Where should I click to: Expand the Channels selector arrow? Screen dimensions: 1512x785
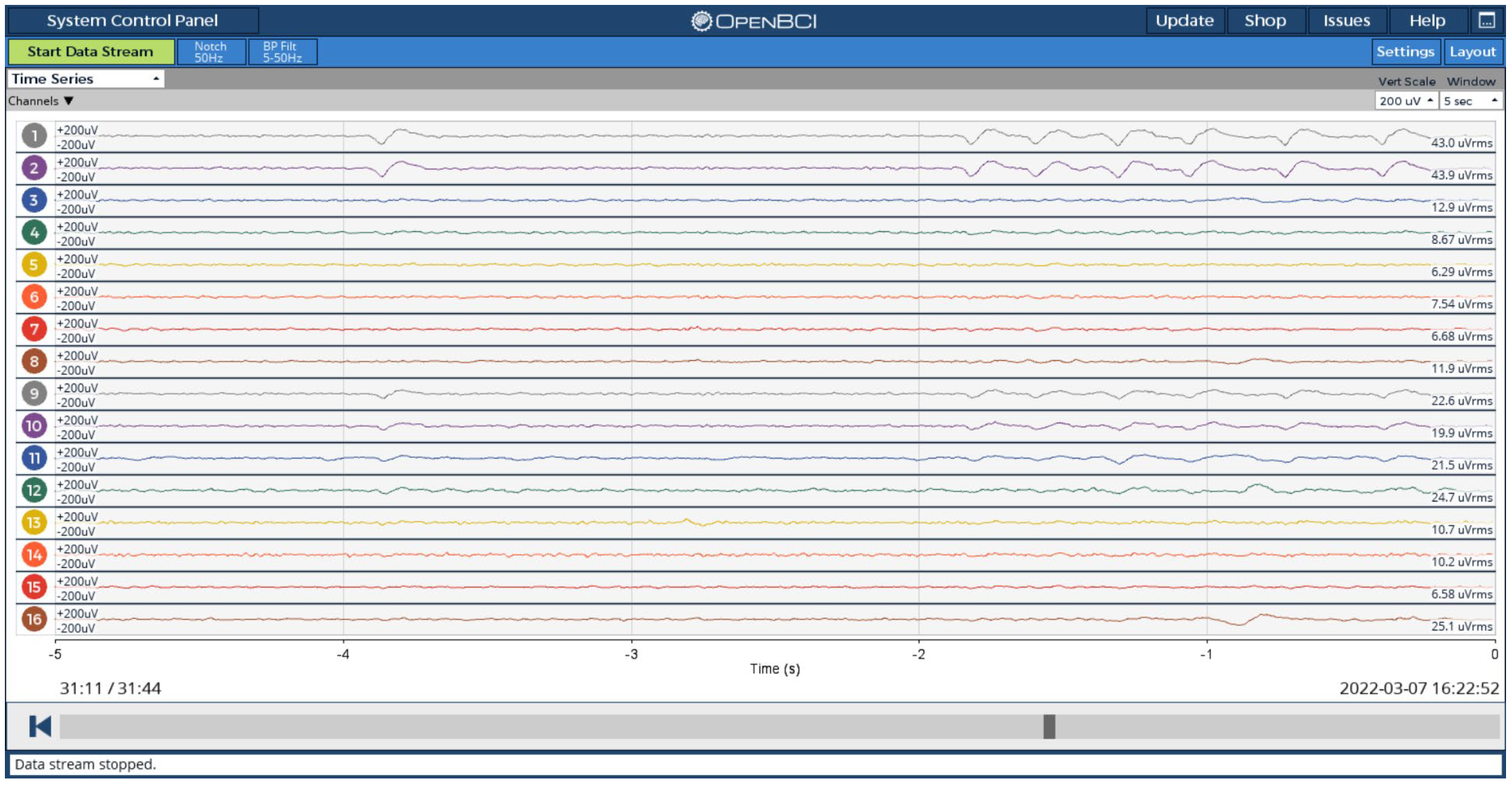pyautogui.click(x=69, y=101)
